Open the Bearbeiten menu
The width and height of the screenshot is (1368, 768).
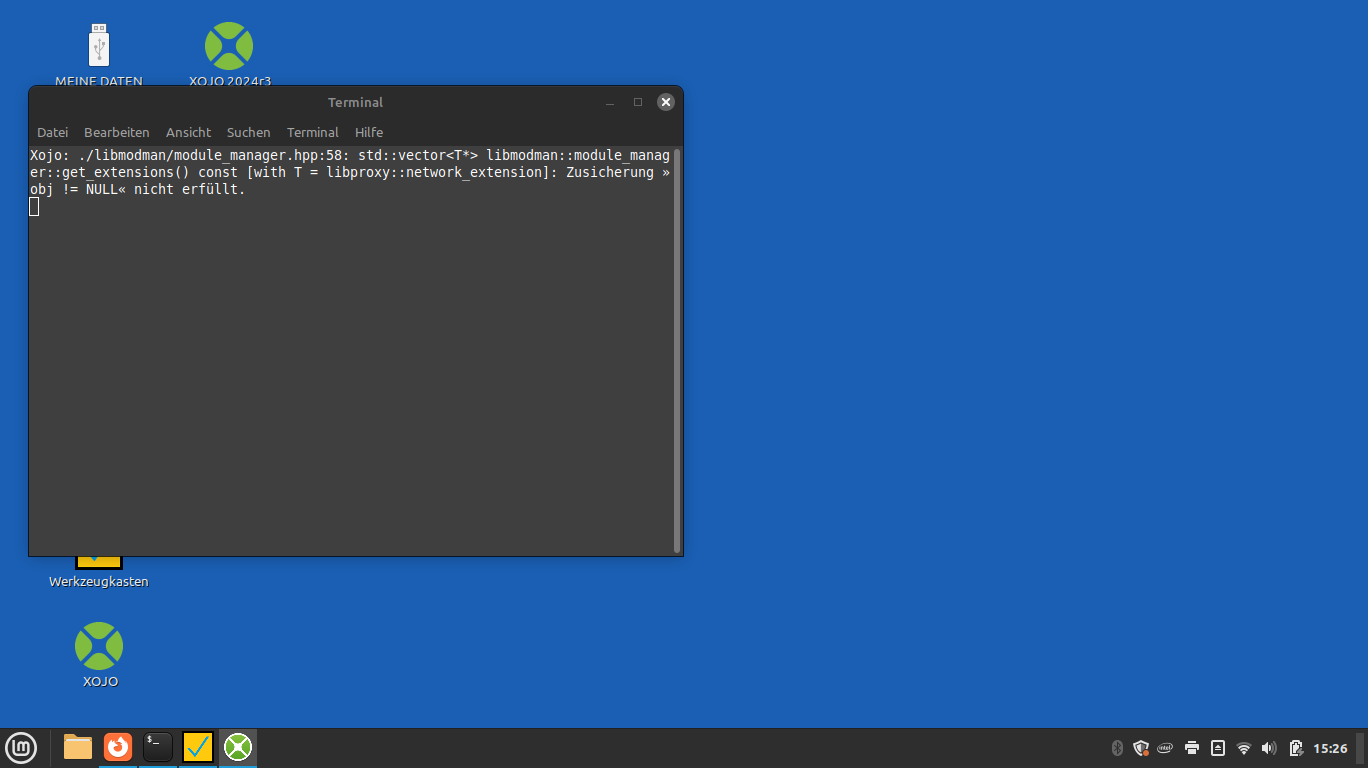tap(116, 132)
